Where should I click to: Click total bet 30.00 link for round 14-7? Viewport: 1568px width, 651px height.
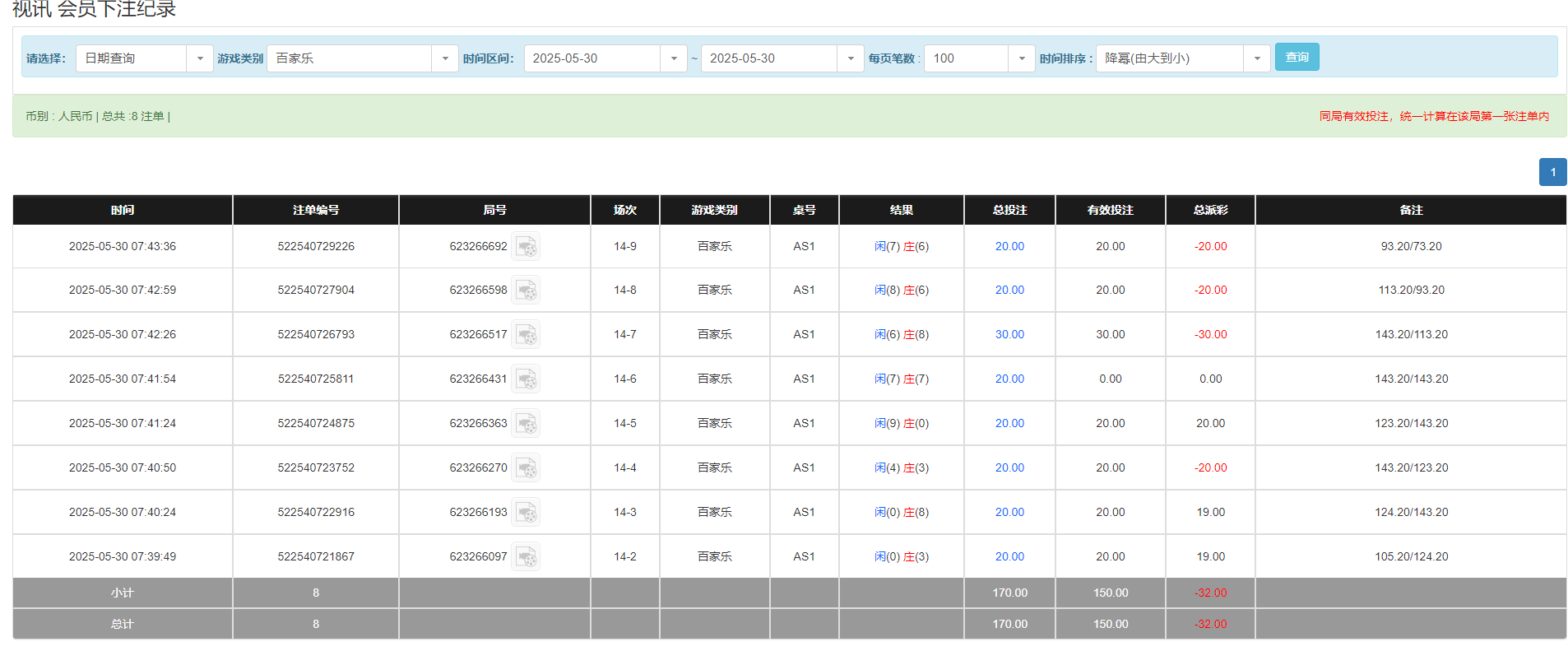(1009, 335)
